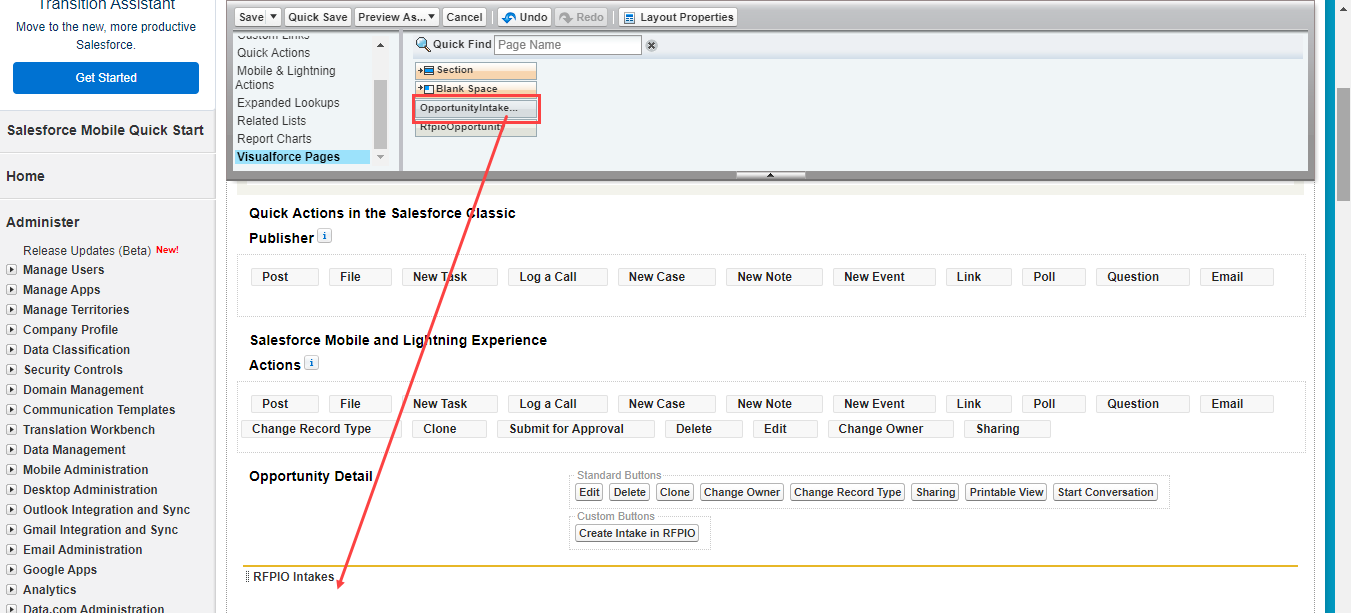Screen dimensions: 1351x613
Task: Click Get Started button
Action: point(106,78)
